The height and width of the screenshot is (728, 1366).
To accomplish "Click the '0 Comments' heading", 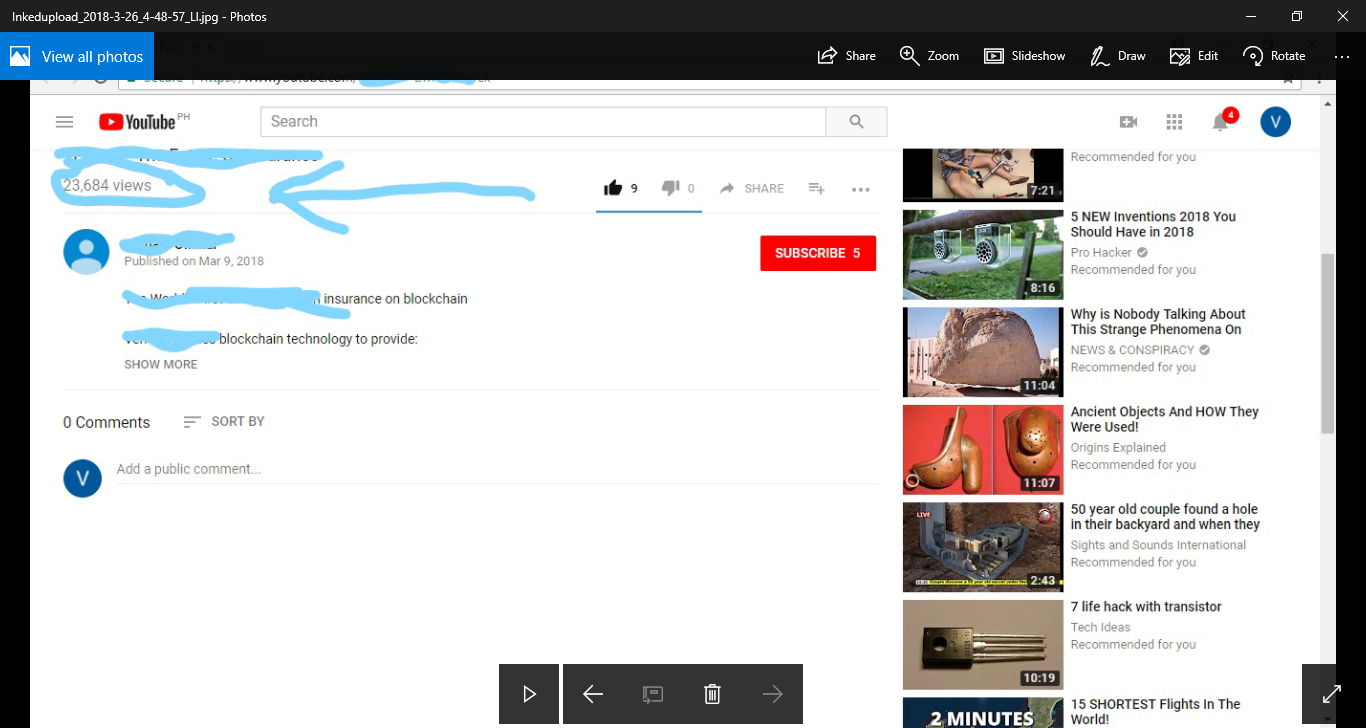I will (x=106, y=422).
